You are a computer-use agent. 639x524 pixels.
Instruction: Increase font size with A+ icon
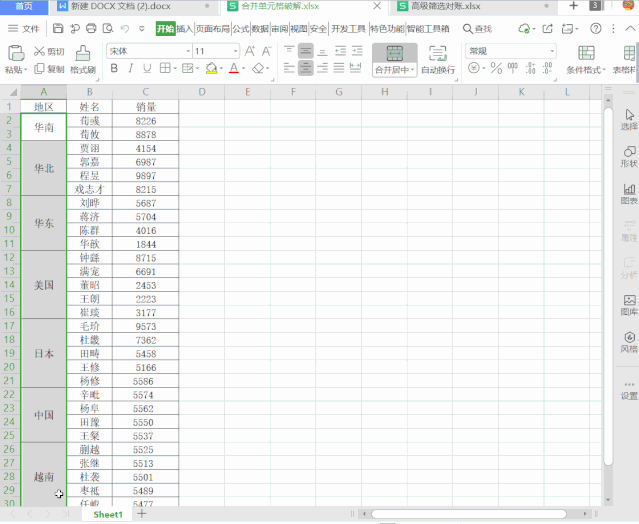pyautogui.click(x=249, y=51)
